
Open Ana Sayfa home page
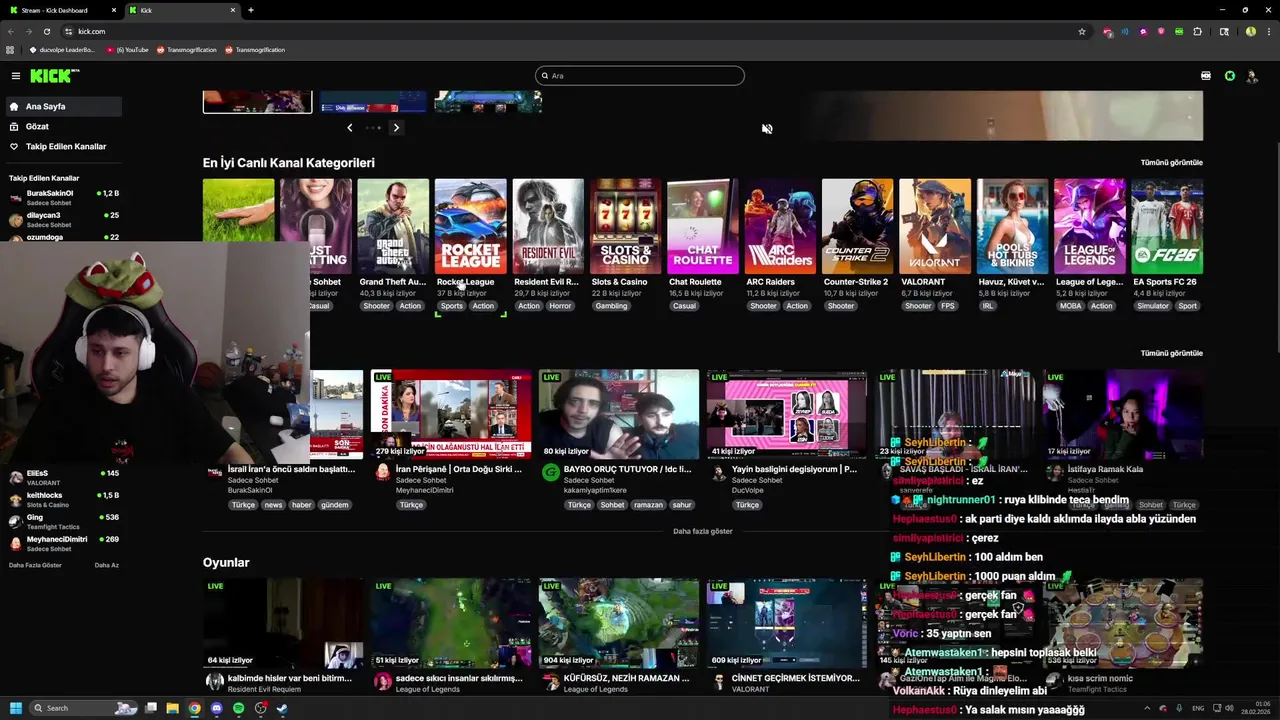(62, 106)
